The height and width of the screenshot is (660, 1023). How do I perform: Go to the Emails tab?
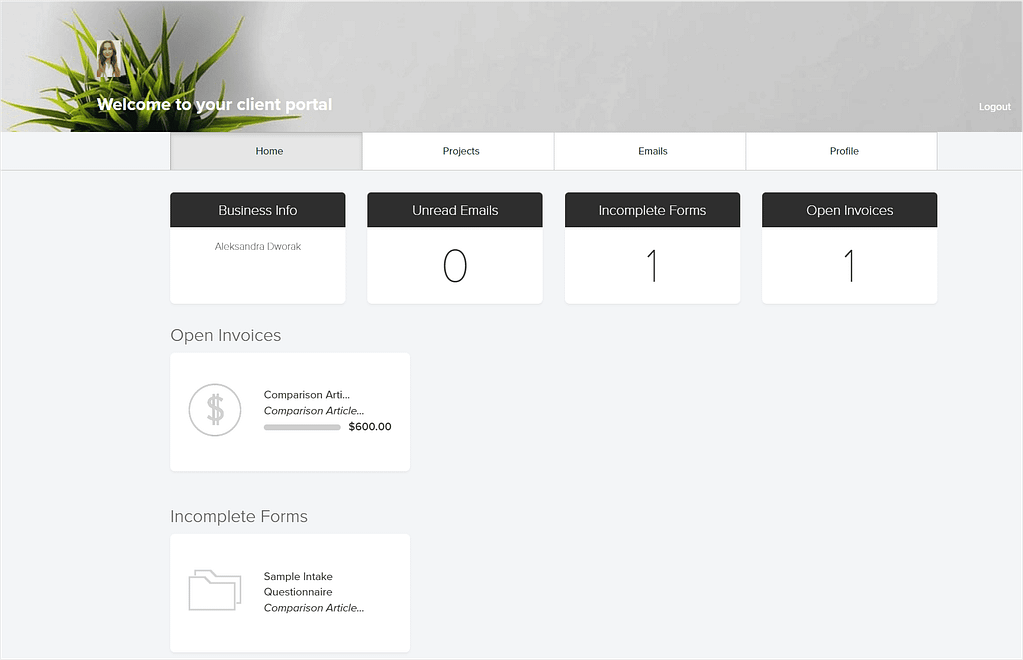(x=650, y=151)
